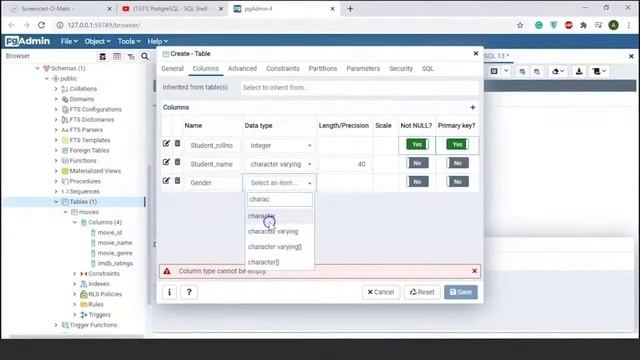The height and width of the screenshot is (360, 640).
Task: Click the Reset button
Action: pos(422,292)
